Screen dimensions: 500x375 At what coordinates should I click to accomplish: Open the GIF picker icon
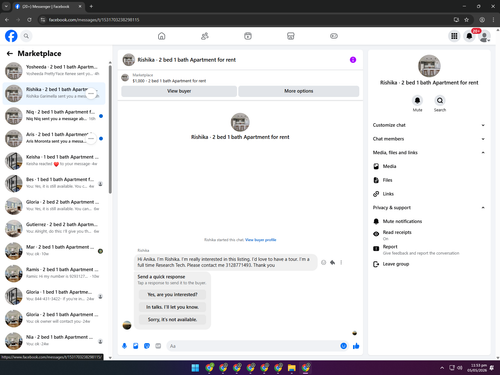[x=158, y=346]
